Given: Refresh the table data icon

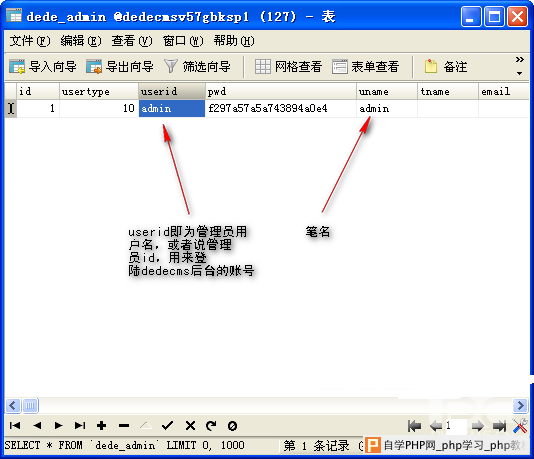Looking at the screenshot, I should 211,426.
